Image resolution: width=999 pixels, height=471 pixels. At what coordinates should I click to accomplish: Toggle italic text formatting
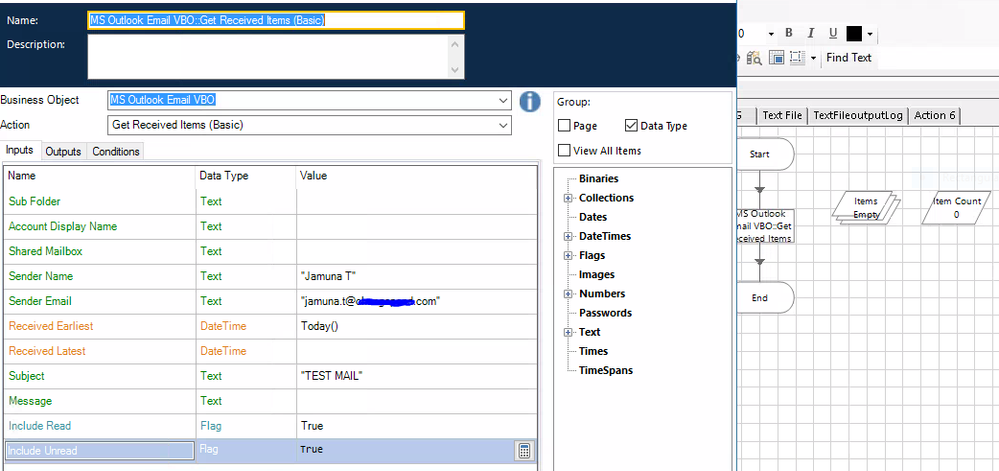(x=811, y=34)
